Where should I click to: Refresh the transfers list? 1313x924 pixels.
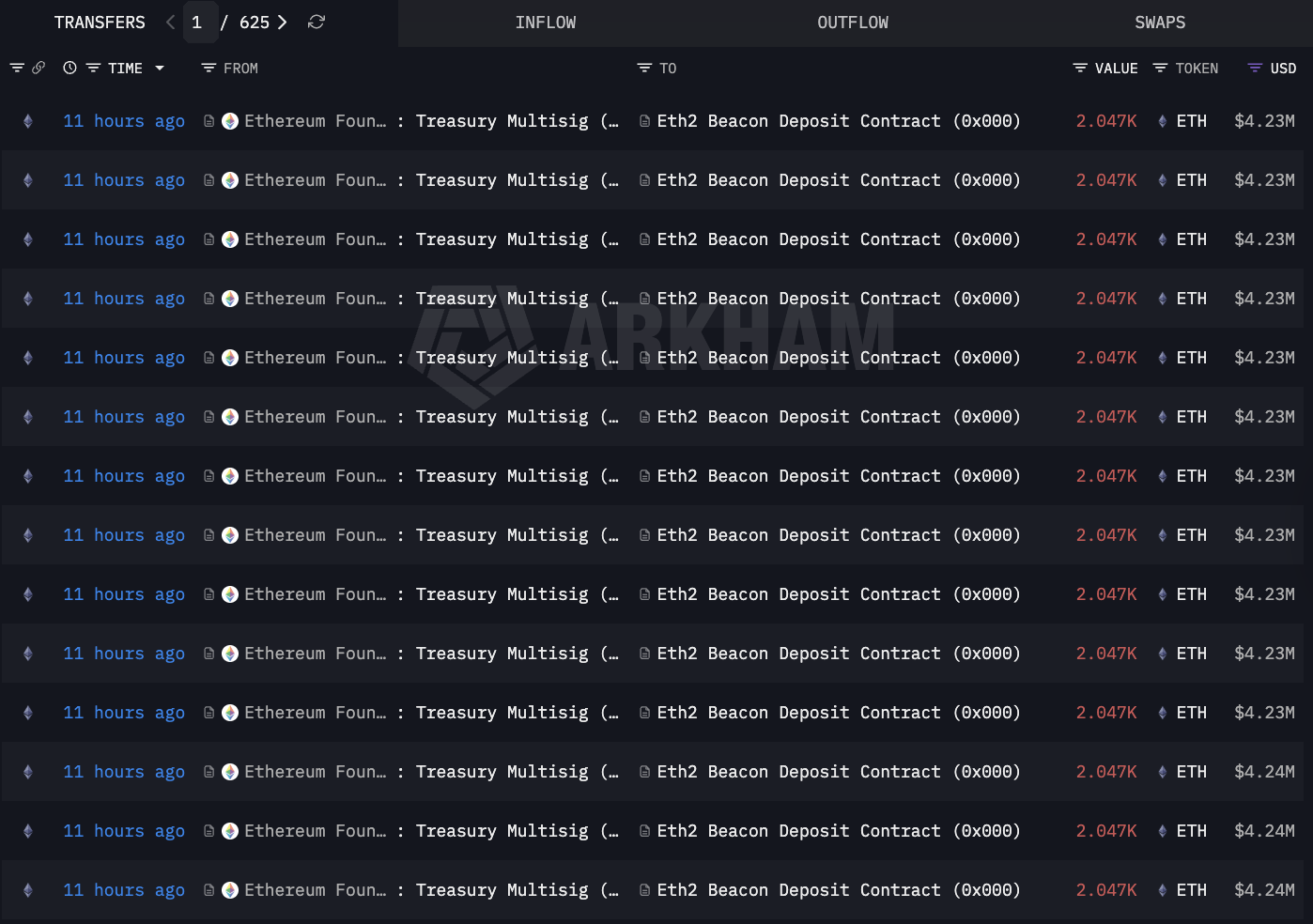316,22
